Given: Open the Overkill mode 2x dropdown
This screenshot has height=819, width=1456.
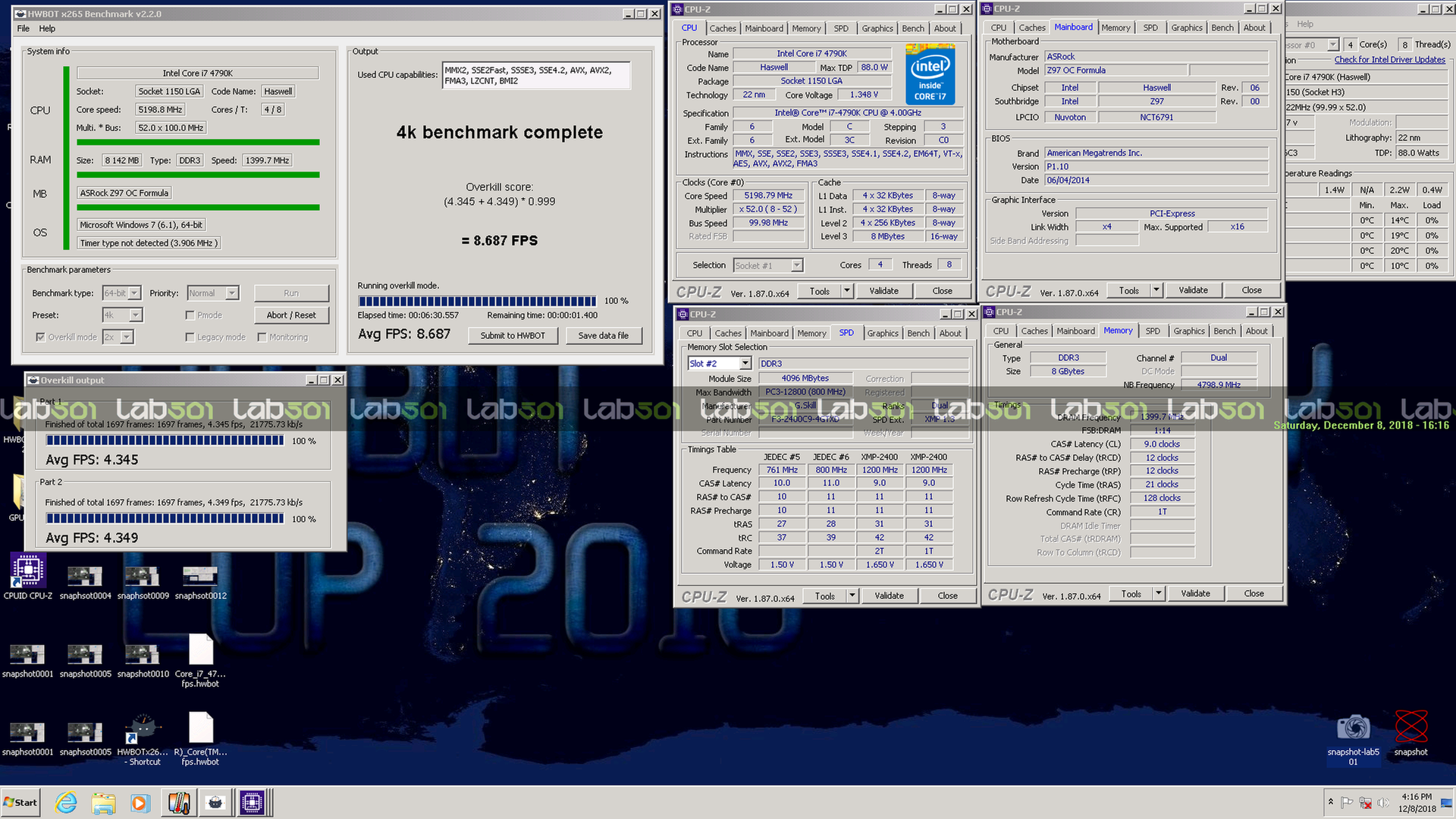Looking at the screenshot, I should 118,337.
